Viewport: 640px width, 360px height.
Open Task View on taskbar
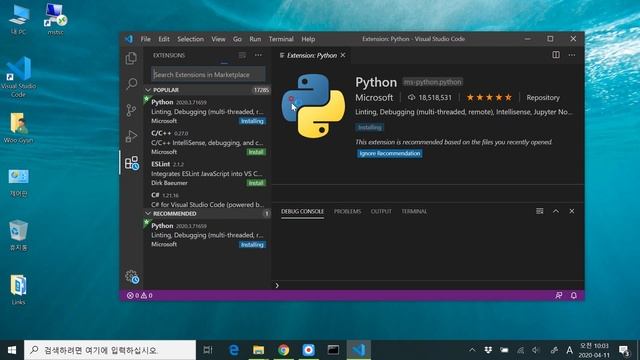pyautogui.click(x=208, y=350)
